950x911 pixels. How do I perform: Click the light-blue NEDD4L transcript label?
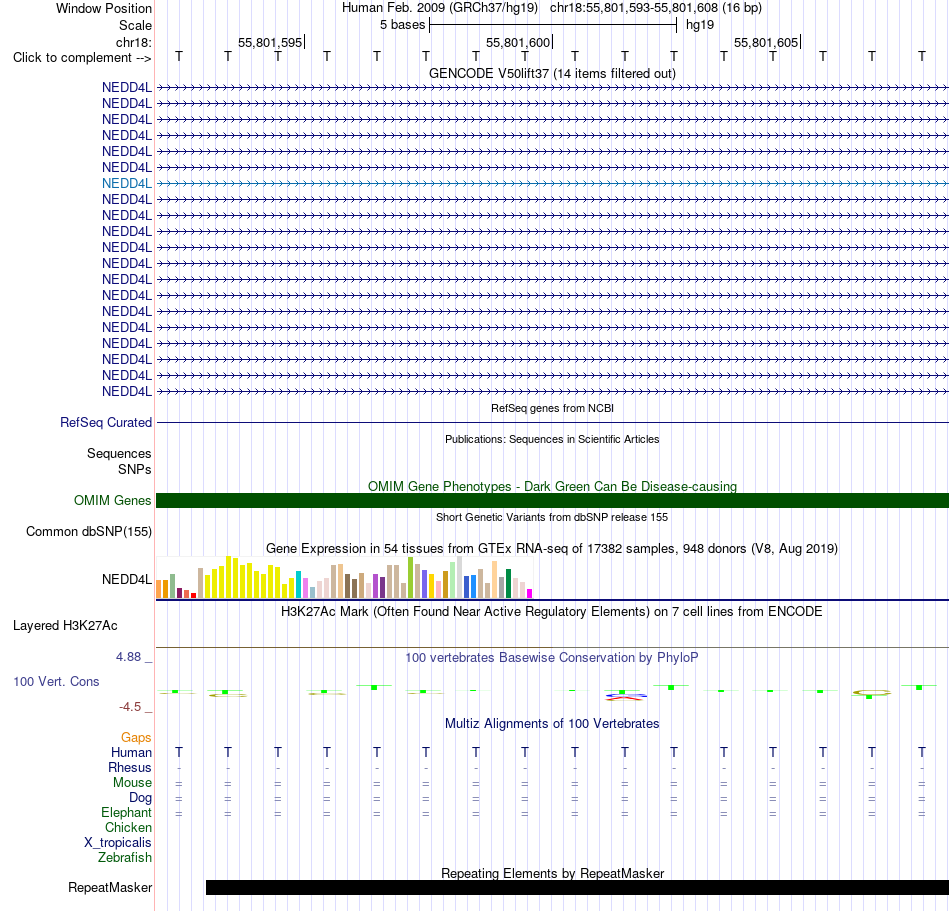(127, 184)
